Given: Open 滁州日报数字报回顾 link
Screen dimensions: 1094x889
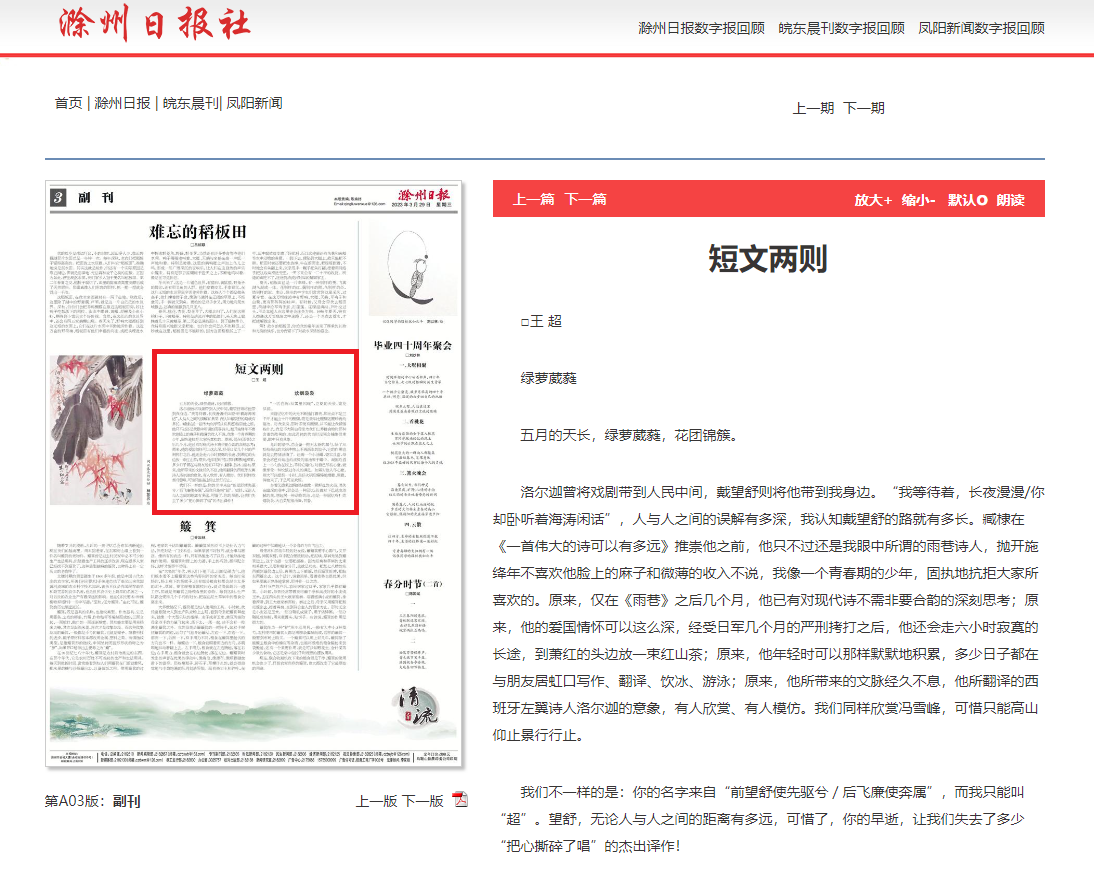Looking at the screenshot, I should click(x=701, y=28).
